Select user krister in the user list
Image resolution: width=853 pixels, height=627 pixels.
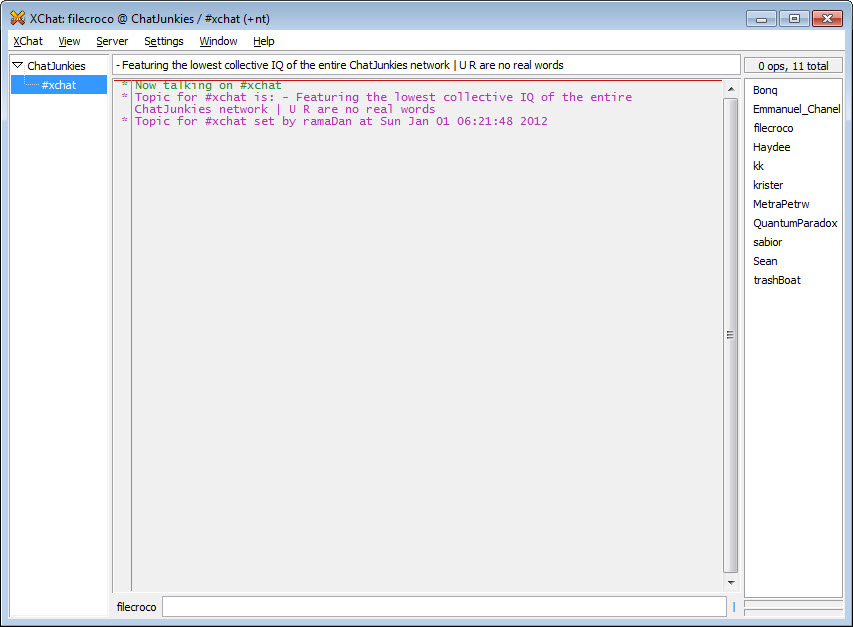tap(768, 185)
